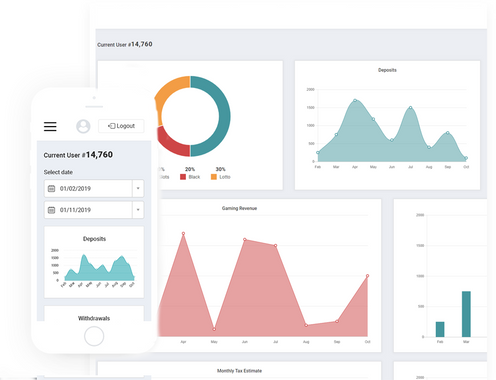Click the 'Monthly Tax Estimate' title
496x380 pixels.
(x=239, y=371)
